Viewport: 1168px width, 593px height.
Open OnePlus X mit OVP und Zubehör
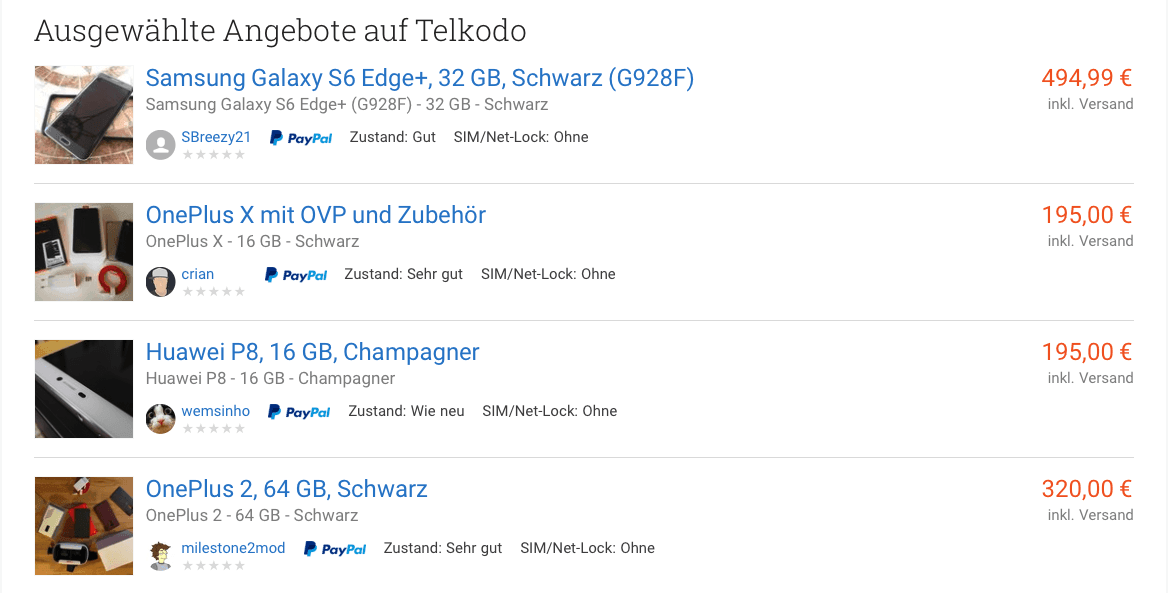coord(316,215)
